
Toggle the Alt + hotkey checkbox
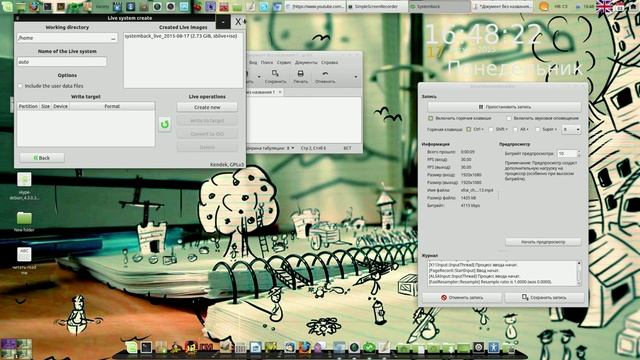(515, 129)
